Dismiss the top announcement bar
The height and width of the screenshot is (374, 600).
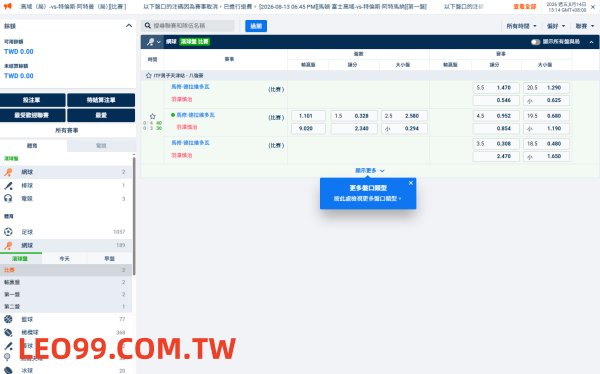coord(593,7)
